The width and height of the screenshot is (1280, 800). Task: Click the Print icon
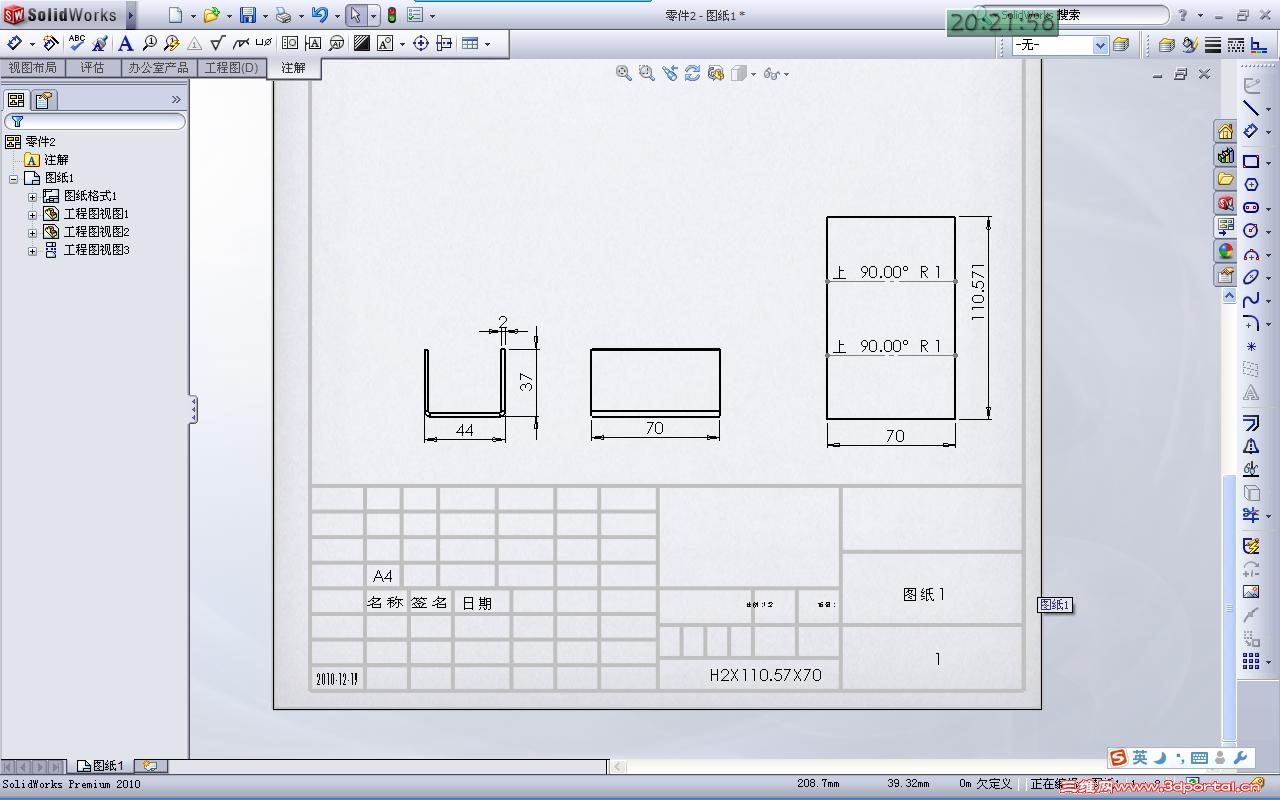pyautogui.click(x=283, y=15)
